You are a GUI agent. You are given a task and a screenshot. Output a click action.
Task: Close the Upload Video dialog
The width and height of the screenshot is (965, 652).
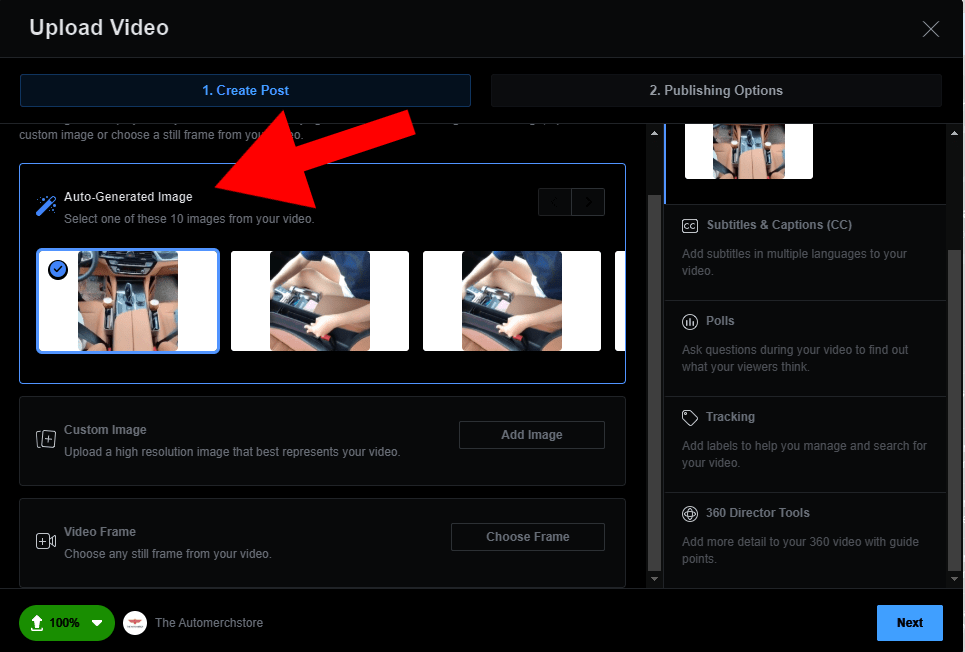931,29
